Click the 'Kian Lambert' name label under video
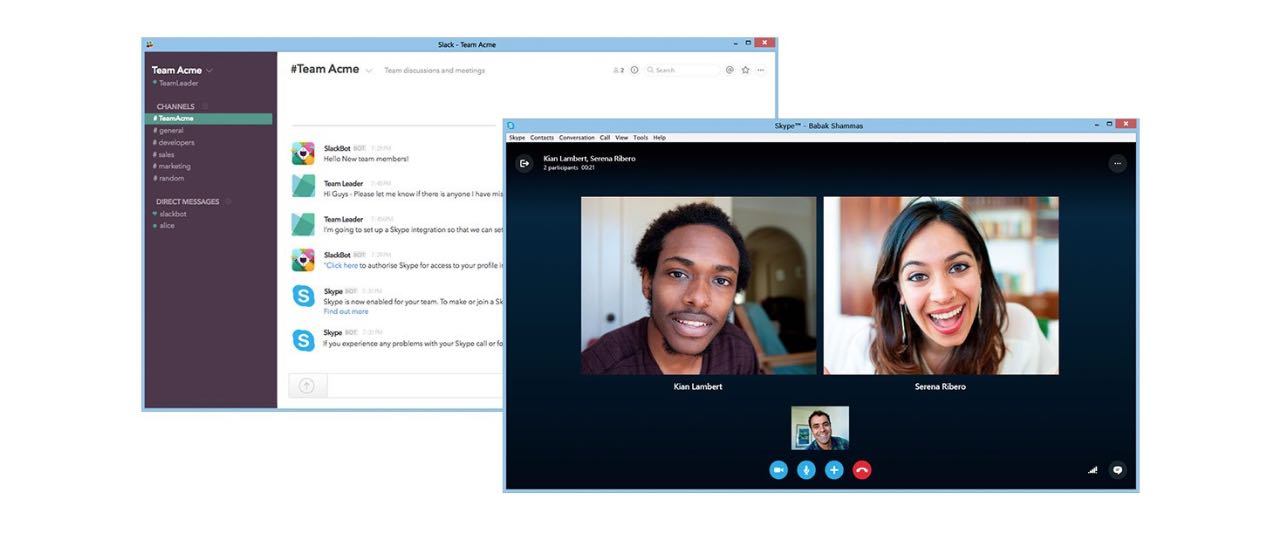The width and height of the screenshot is (1280, 548). tap(698, 386)
